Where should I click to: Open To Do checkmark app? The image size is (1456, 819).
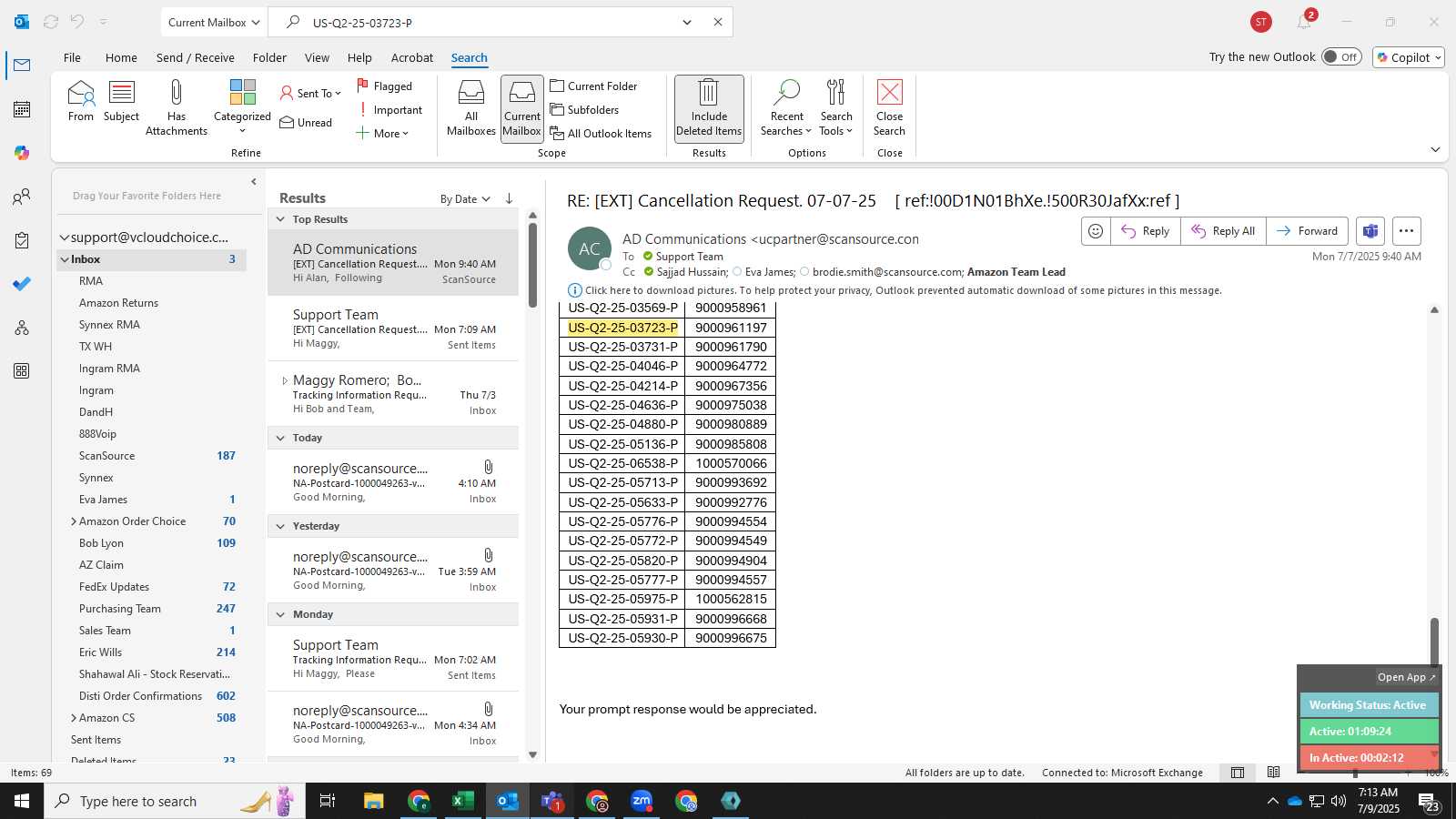click(22, 284)
